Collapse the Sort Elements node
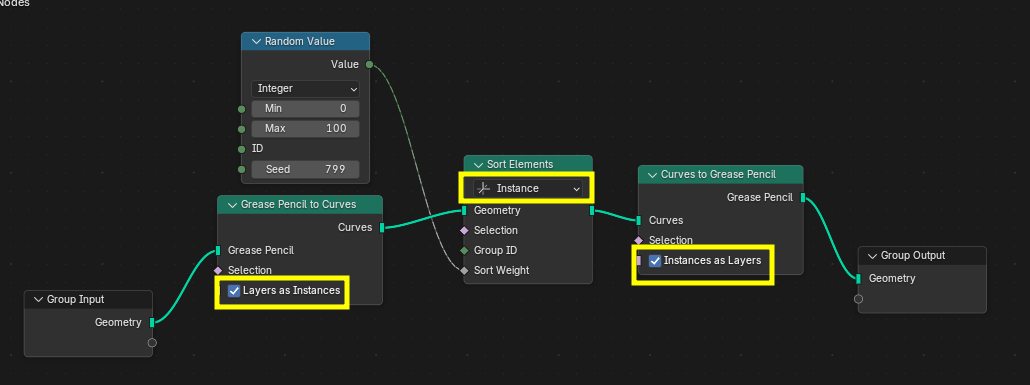This screenshot has height=385, width=1030. pos(478,164)
